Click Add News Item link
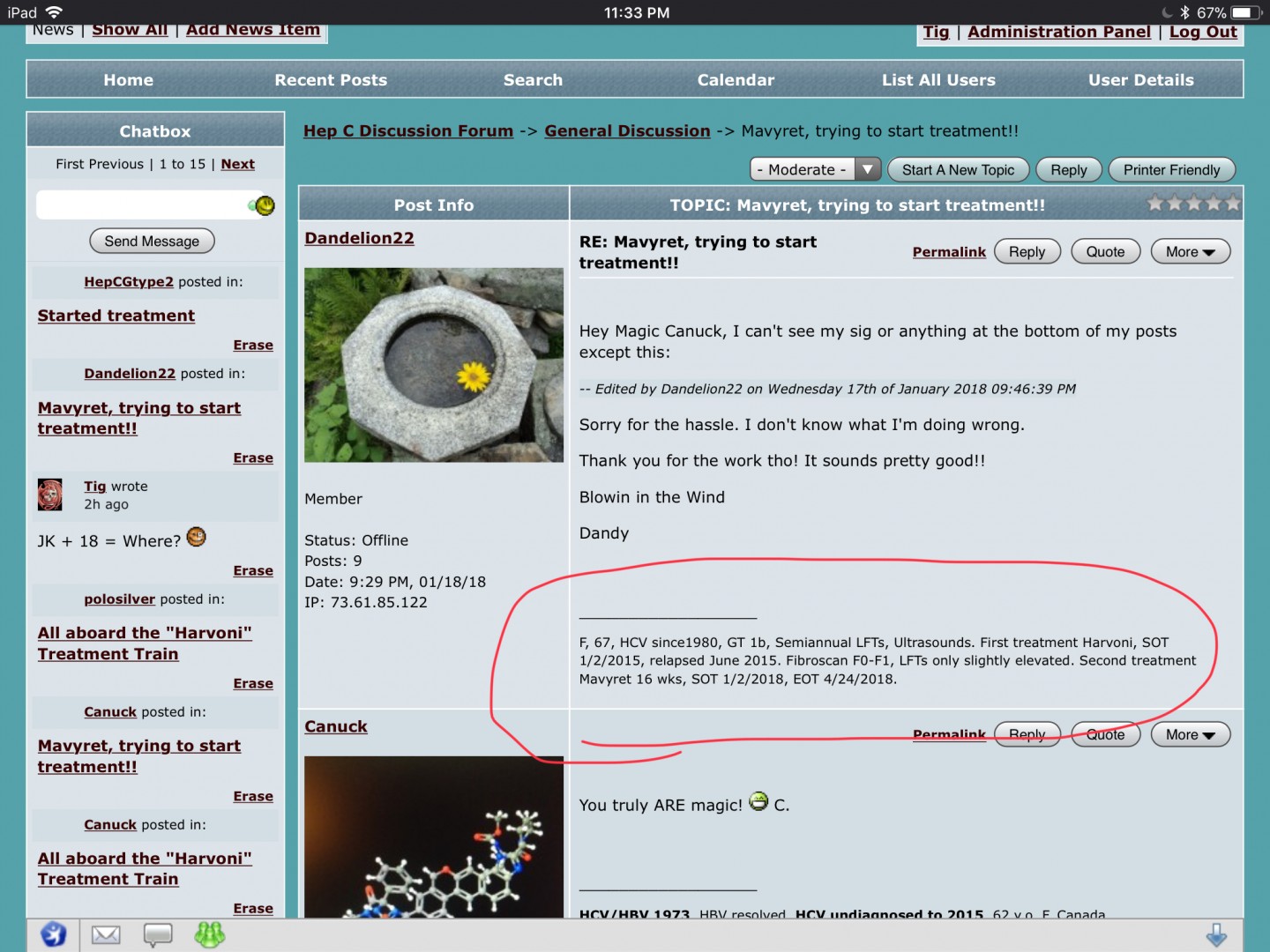The width and height of the screenshot is (1270, 952). pyautogui.click(x=253, y=30)
